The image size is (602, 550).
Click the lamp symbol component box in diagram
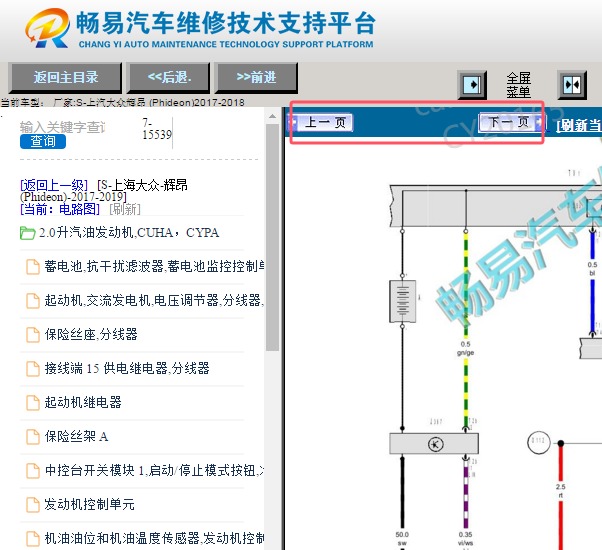(x=434, y=444)
